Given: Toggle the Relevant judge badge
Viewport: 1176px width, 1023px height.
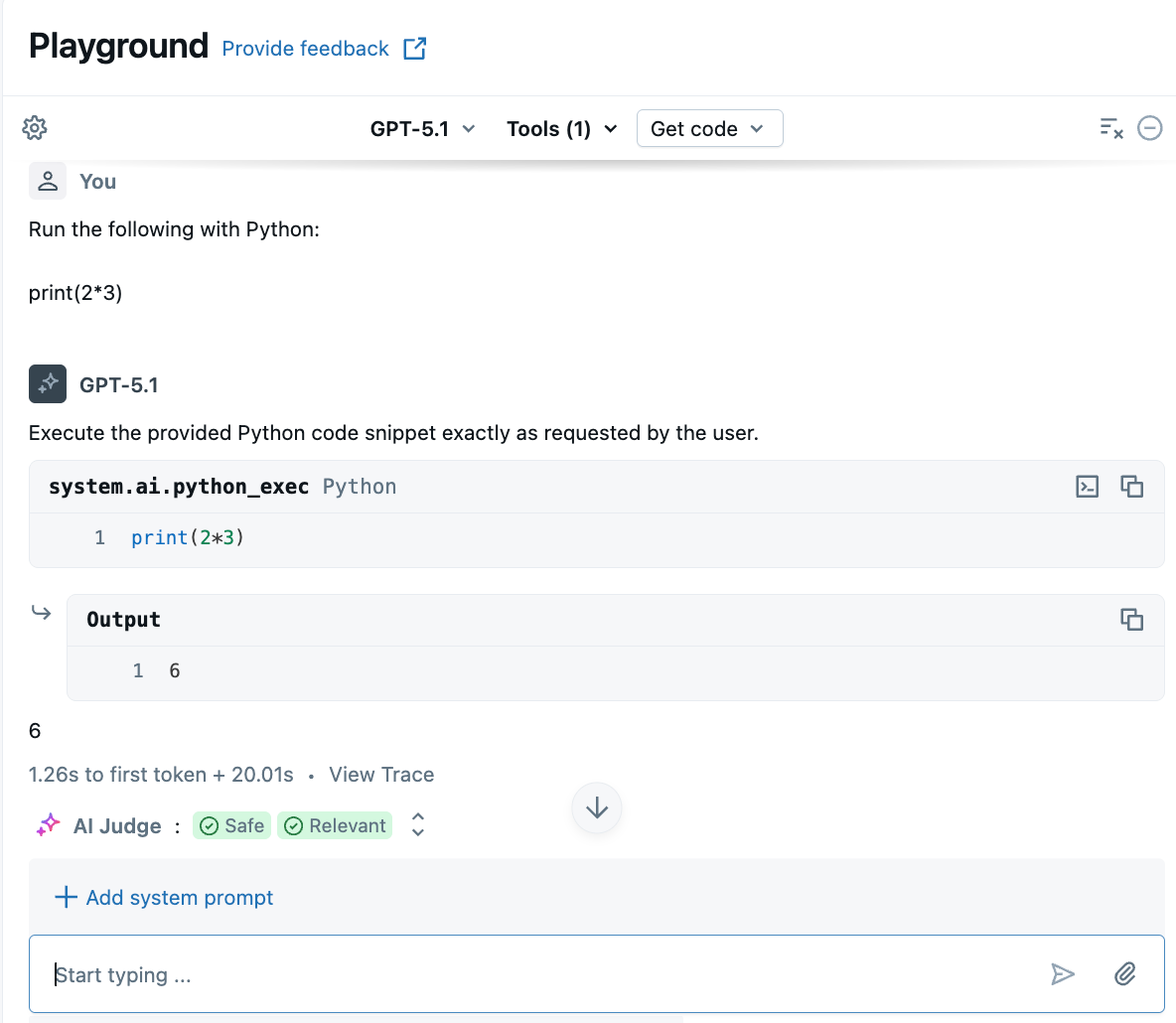Looking at the screenshot, I should click(335, 824).
